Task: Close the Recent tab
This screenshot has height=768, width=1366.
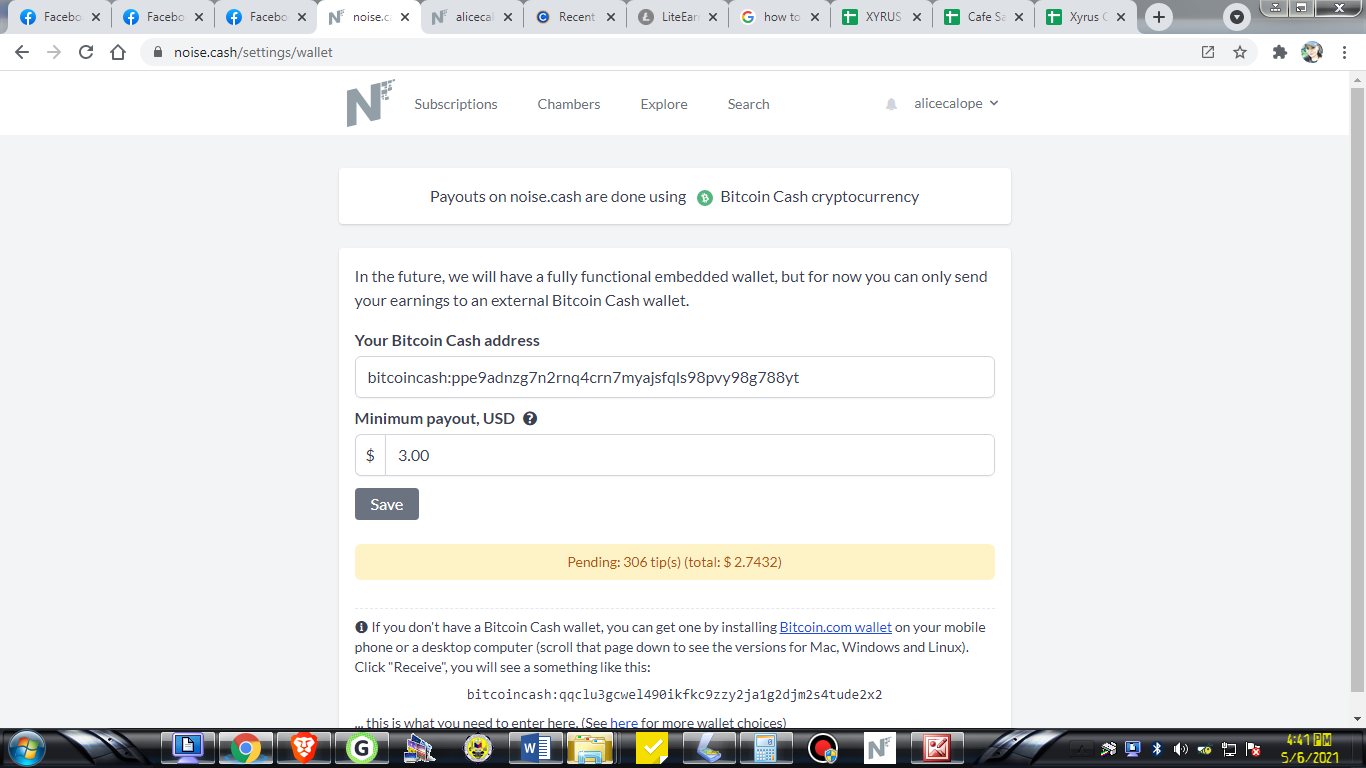Action: [609, 17]
